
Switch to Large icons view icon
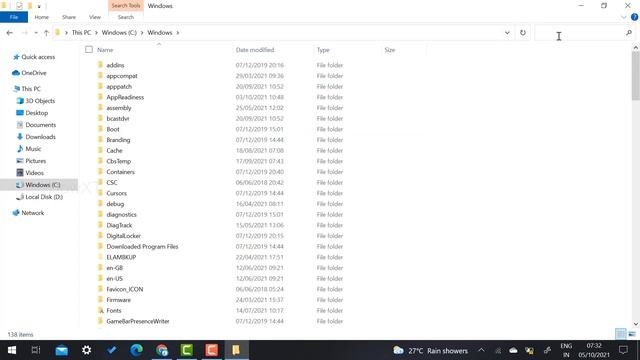632,334
